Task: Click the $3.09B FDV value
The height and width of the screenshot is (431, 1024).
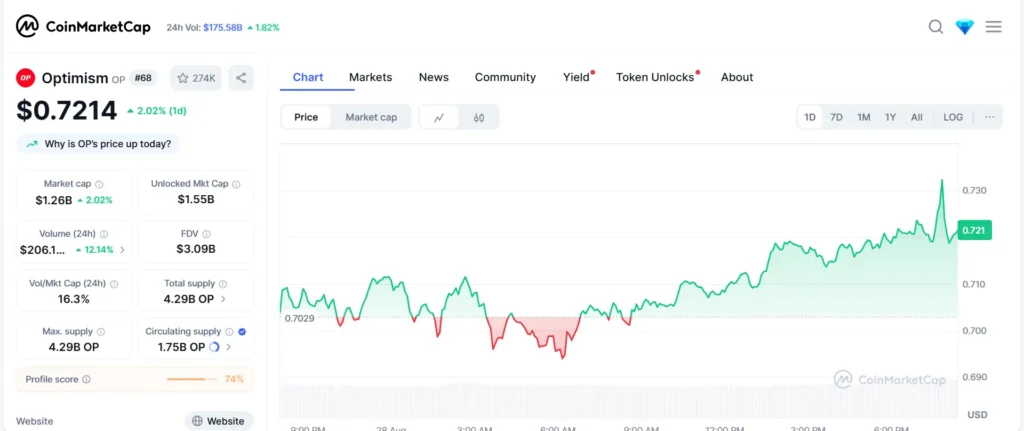Action: [x=196, y=249]
